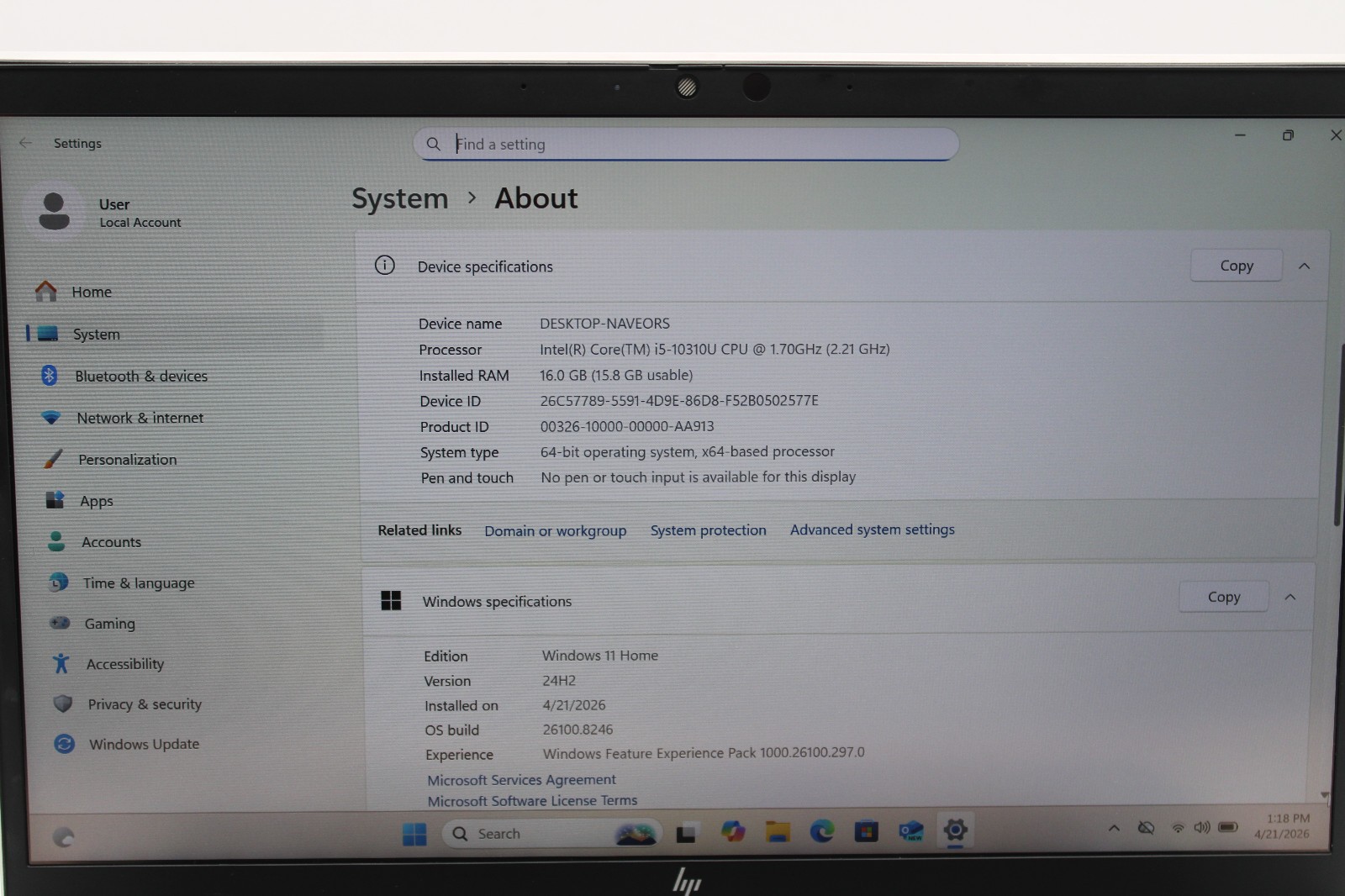Image resolution: width=1345 pixels, height=896 pixels.
Task: Click the Settings gear taskbar icon
Action: coord(955,830)
